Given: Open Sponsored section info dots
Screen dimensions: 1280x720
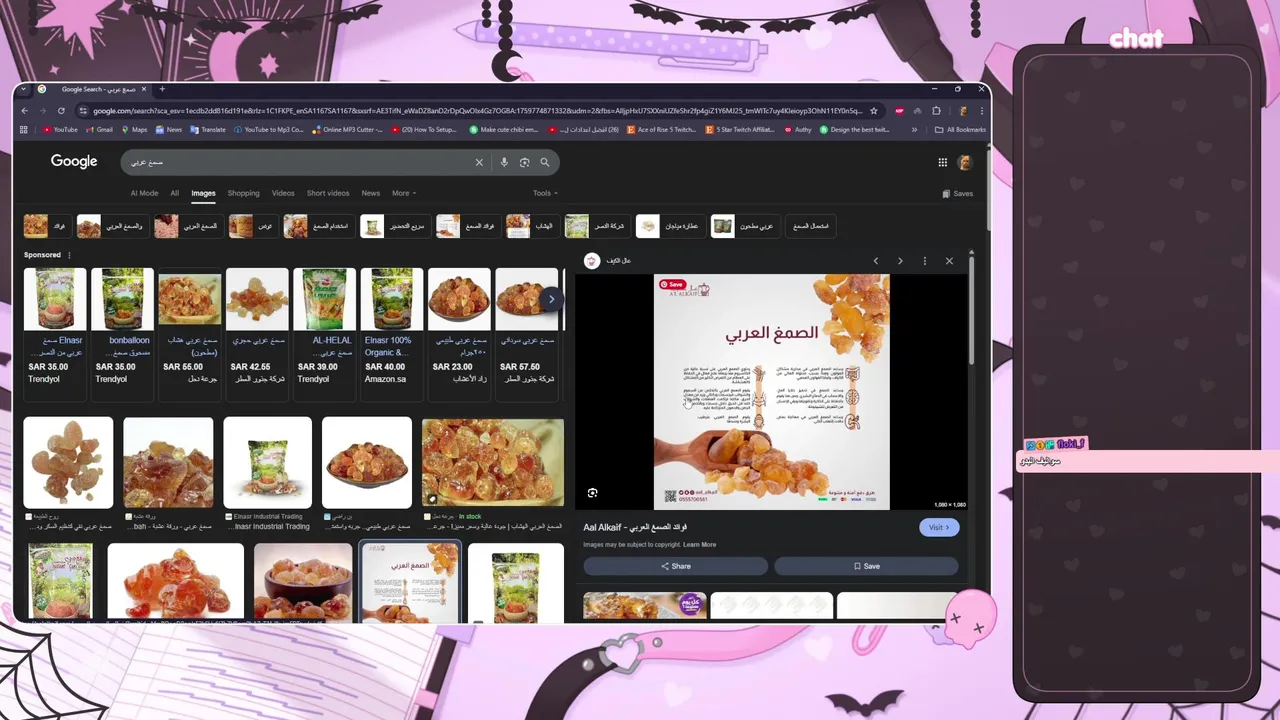Looking at the screenshot, I should [69, 255].
